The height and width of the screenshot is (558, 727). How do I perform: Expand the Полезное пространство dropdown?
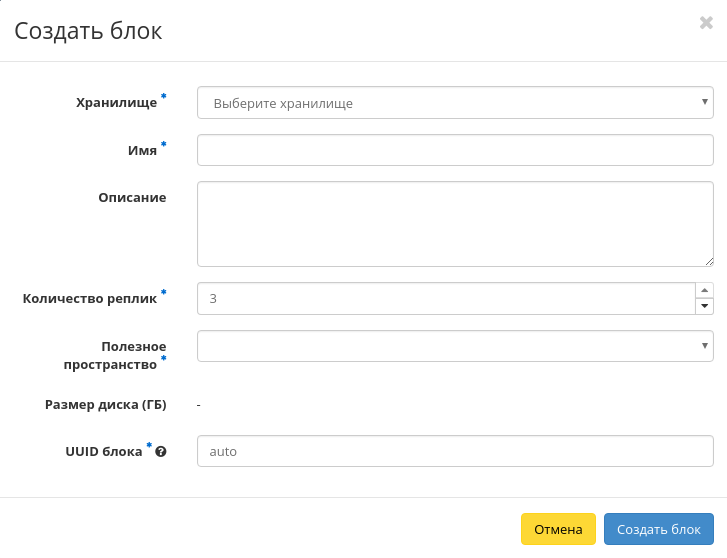(455, 346)
